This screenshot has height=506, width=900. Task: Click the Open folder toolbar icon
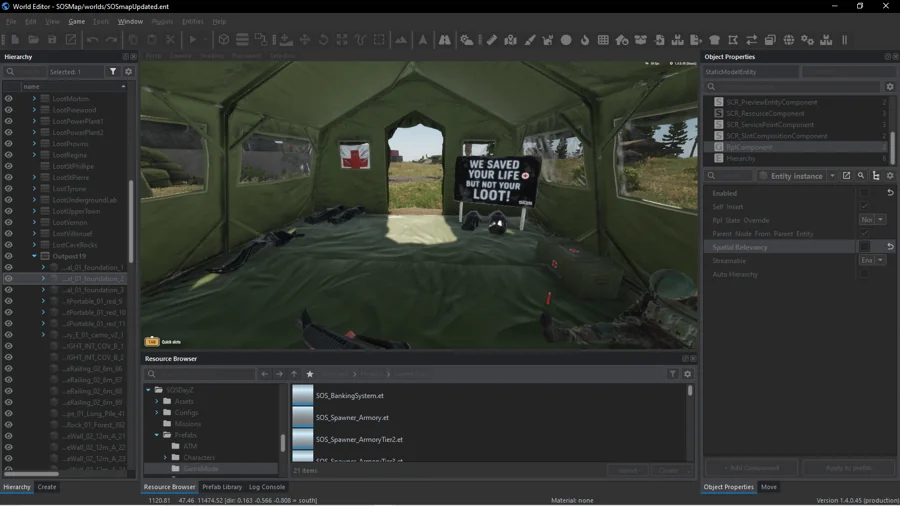[x=33, y=40]
